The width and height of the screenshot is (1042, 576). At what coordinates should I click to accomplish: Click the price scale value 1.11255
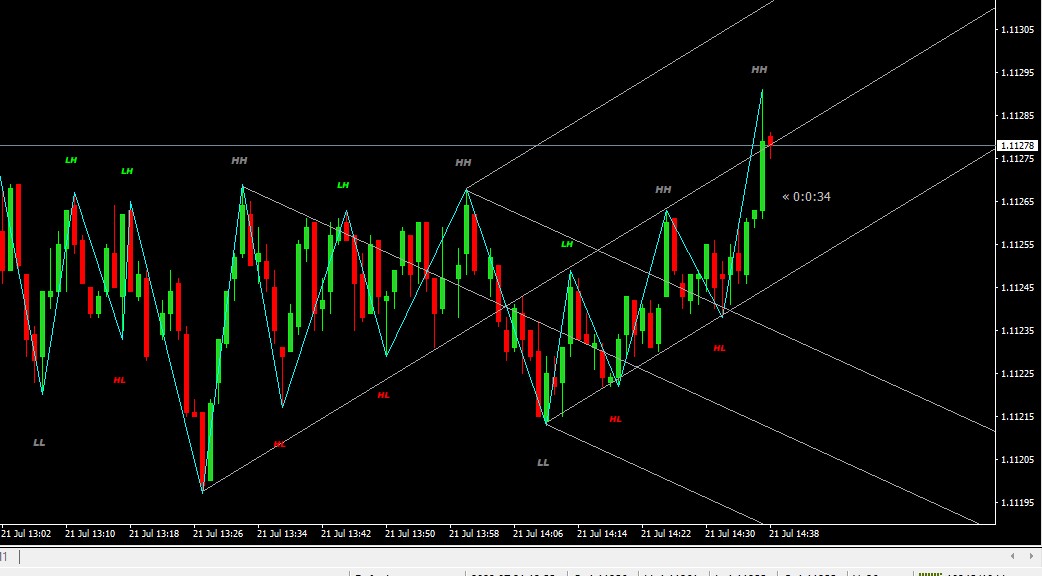[1017, 244]
